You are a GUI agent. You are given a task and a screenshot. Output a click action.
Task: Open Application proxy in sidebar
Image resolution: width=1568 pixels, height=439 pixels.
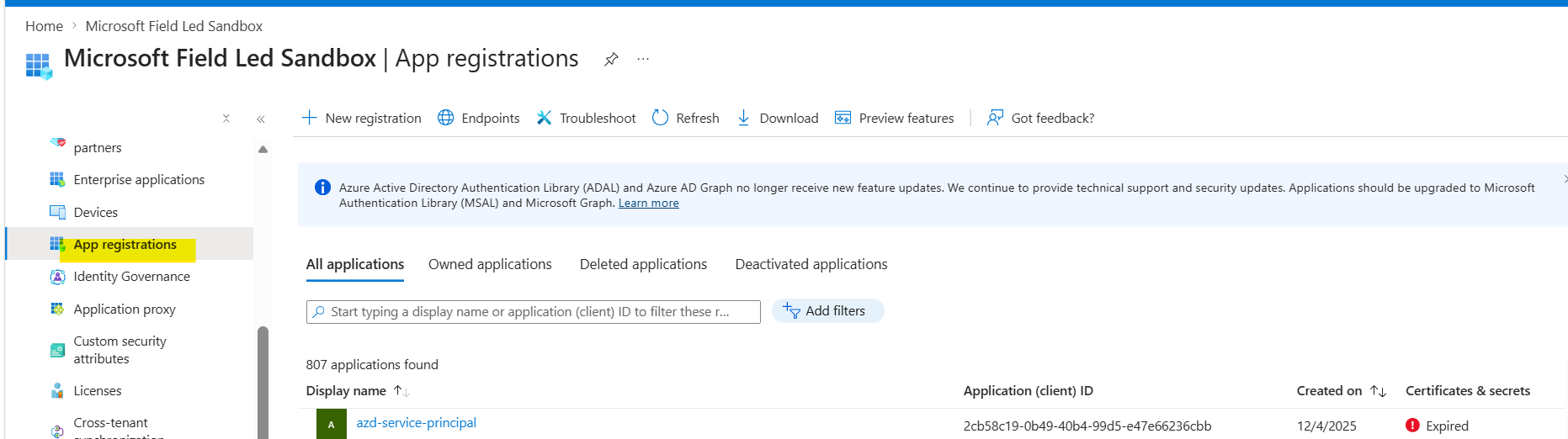click(125, 309)
